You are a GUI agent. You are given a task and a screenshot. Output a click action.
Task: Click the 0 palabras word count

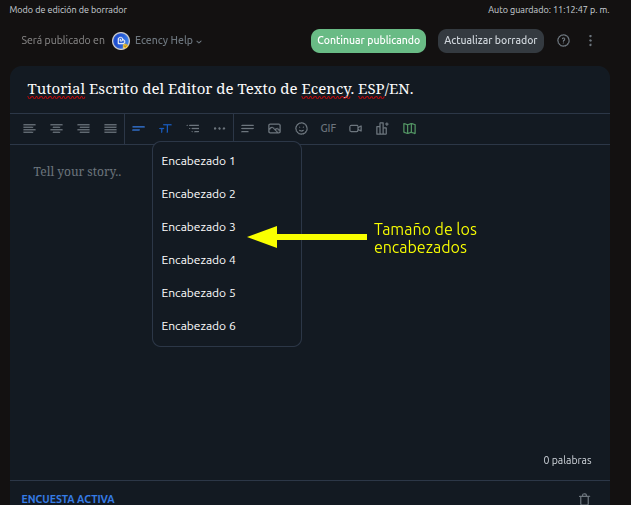coord(567,460)
